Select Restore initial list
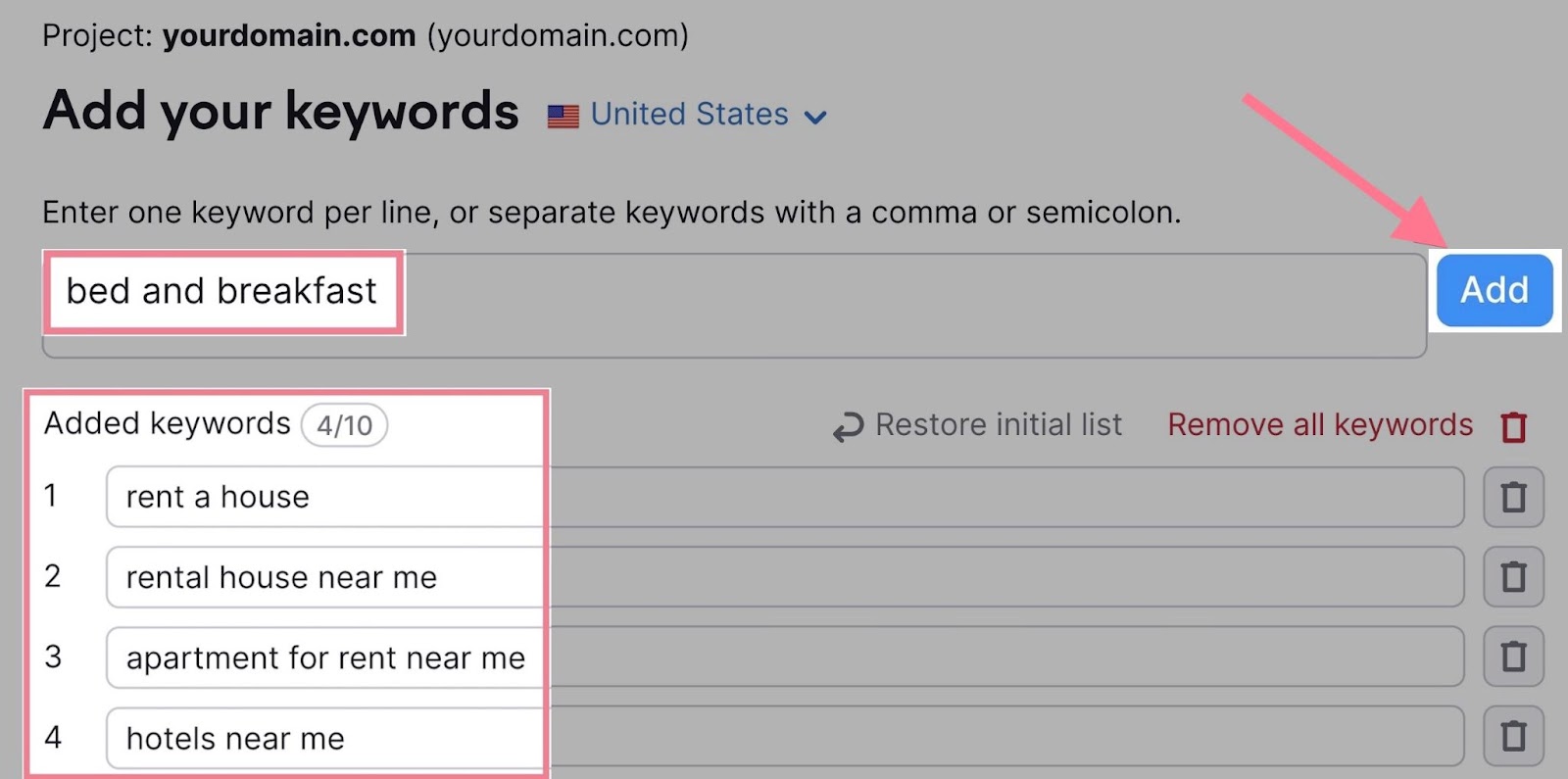 998,425
